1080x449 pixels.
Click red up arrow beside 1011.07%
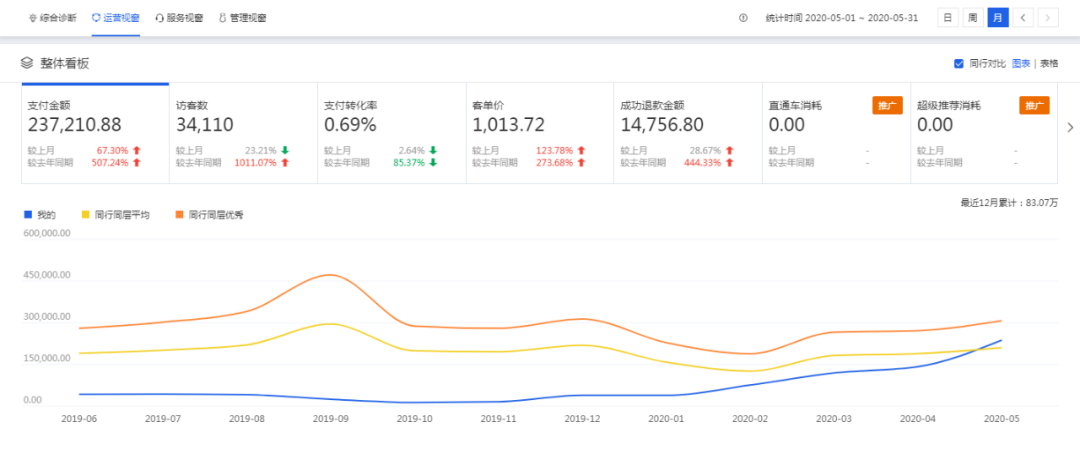coord(284,163)
